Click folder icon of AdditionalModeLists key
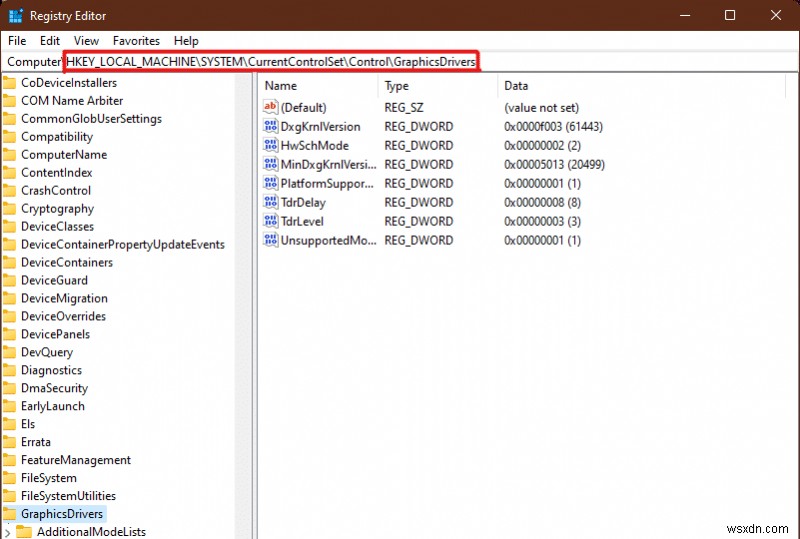This screenshot has height=539, width=800. [23, 531]
